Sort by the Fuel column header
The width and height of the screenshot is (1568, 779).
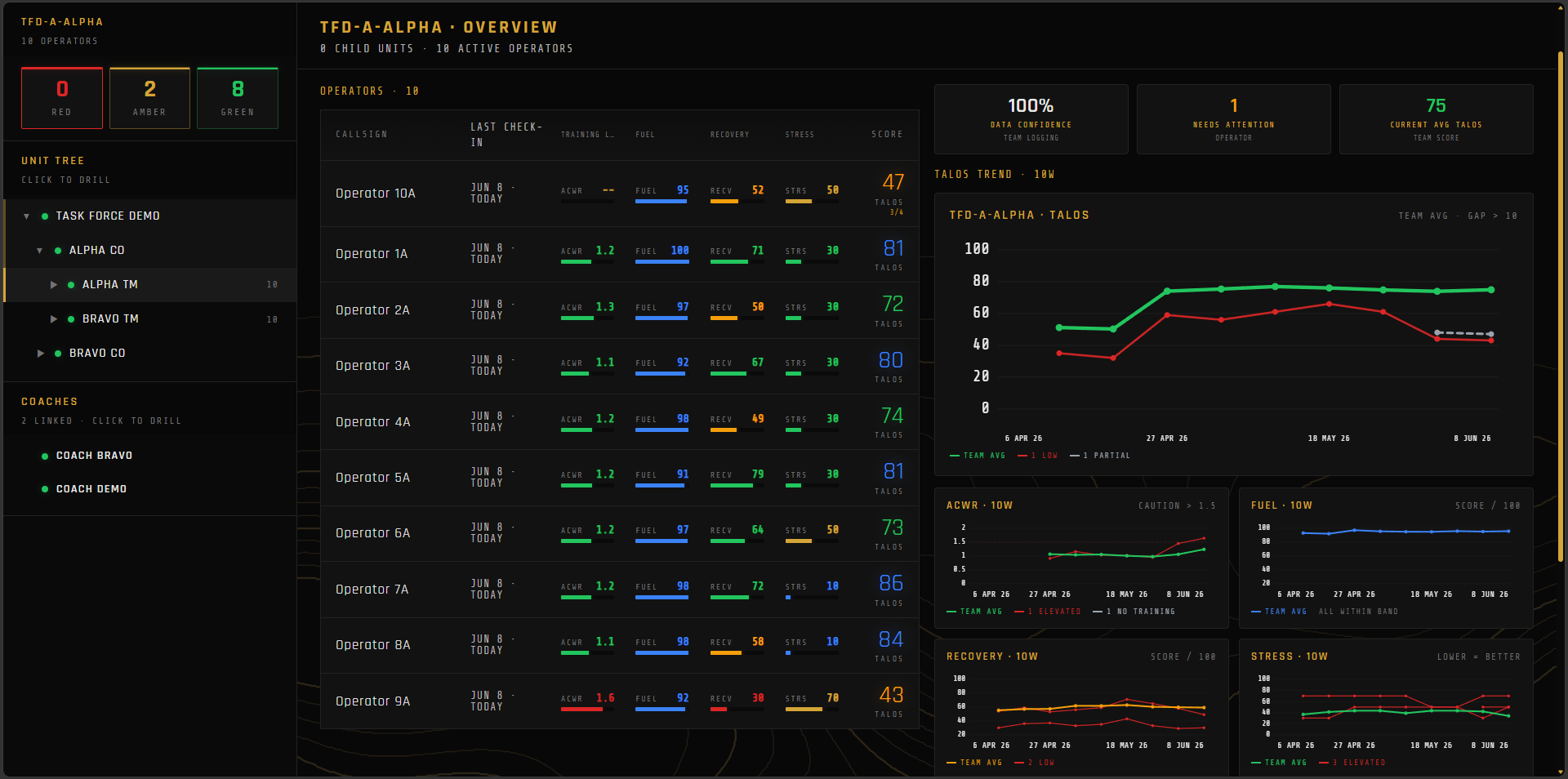pos(645,135)
